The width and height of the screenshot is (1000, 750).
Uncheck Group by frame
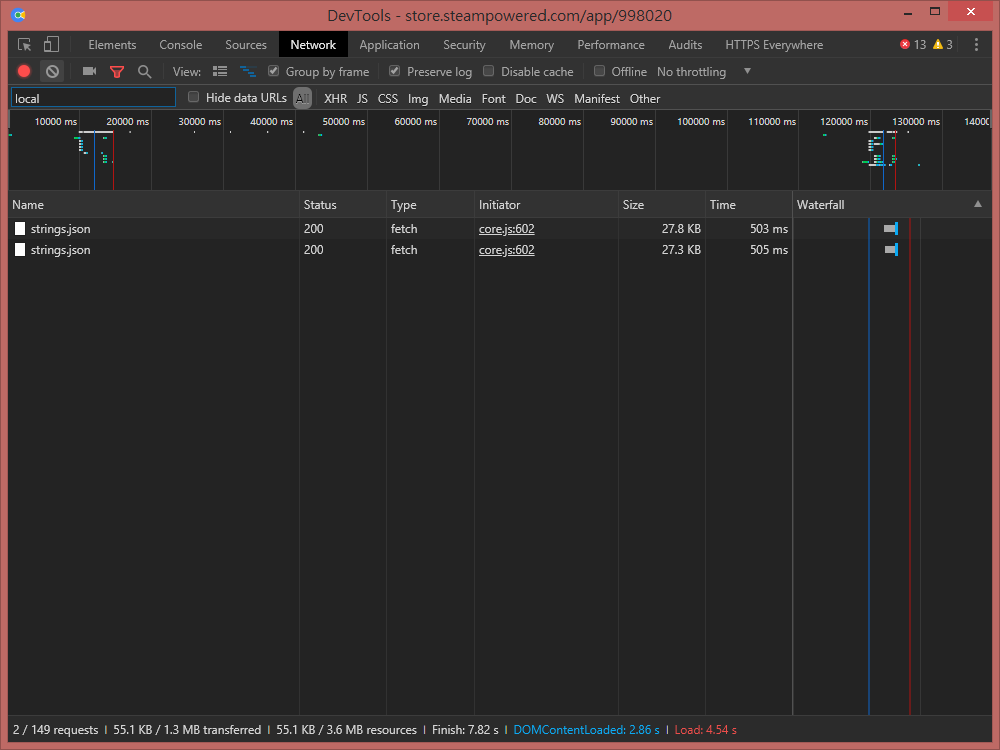273,71
